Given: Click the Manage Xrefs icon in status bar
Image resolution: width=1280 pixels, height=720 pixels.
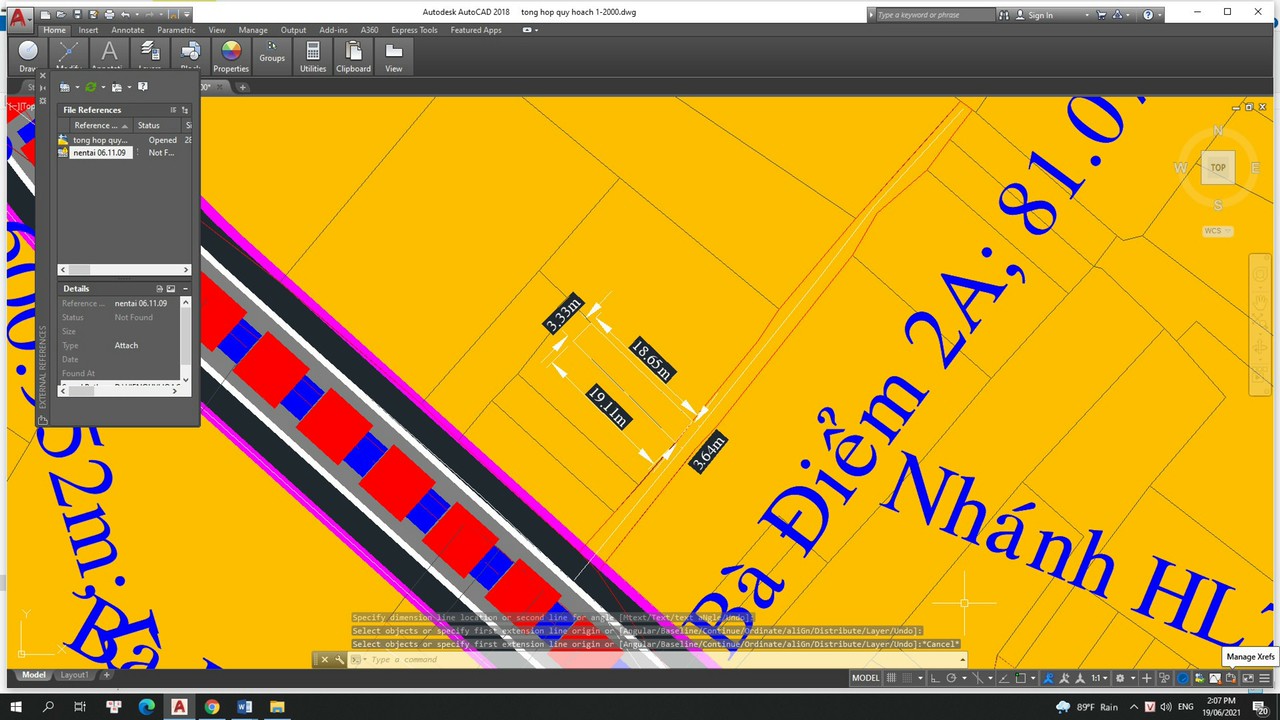Looking at the screenshot, I should [1231, 678].
